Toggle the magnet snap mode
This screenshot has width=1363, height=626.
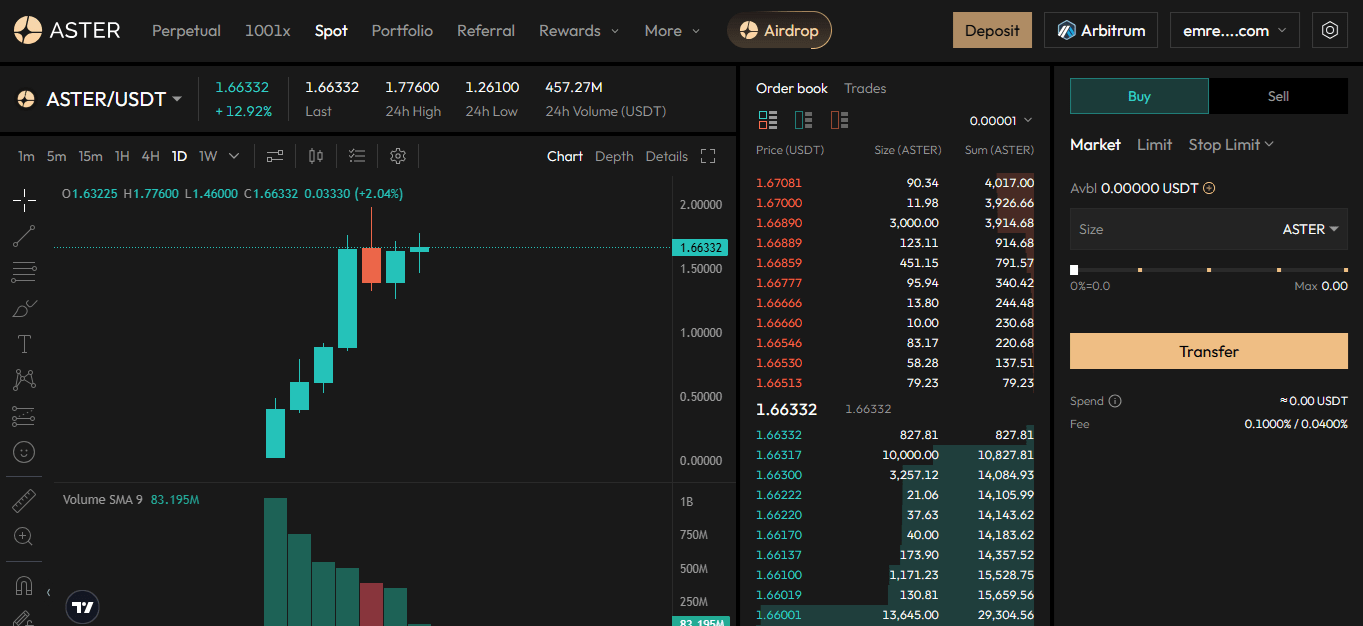(24, 586)
